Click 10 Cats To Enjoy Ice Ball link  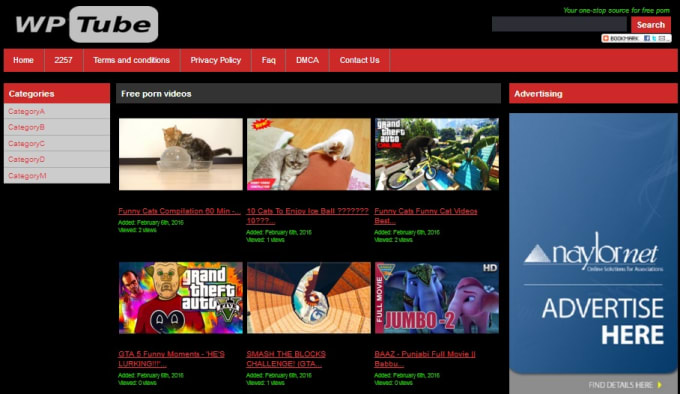pyautogui.click(x=307, y=216)
